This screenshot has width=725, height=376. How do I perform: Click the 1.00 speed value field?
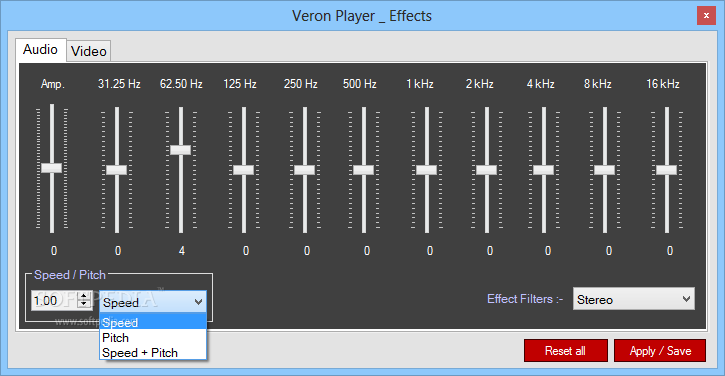(x=55, y=301)
